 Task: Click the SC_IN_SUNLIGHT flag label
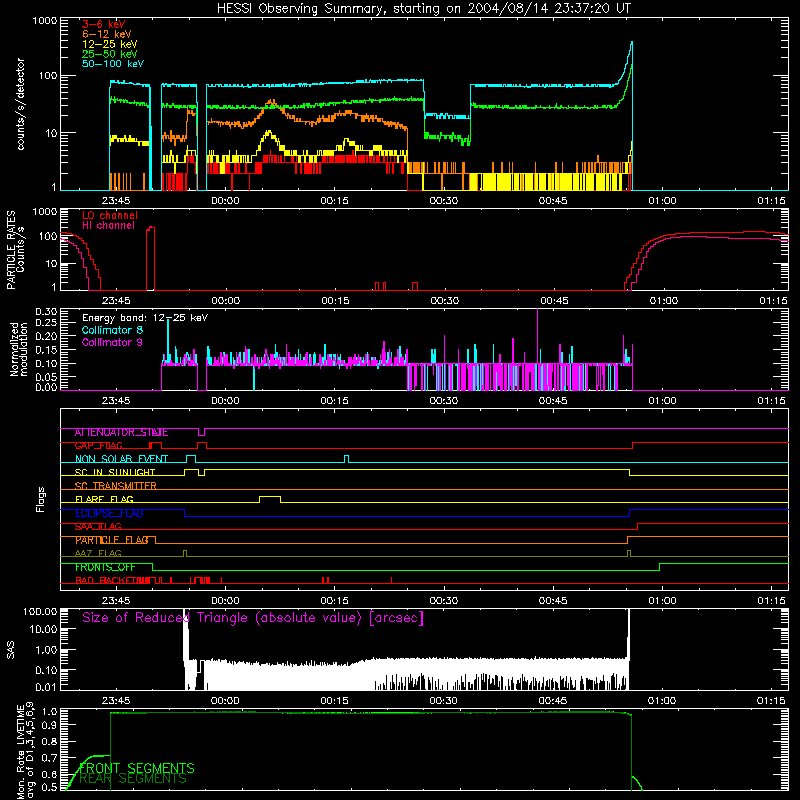tap(115, 472)
